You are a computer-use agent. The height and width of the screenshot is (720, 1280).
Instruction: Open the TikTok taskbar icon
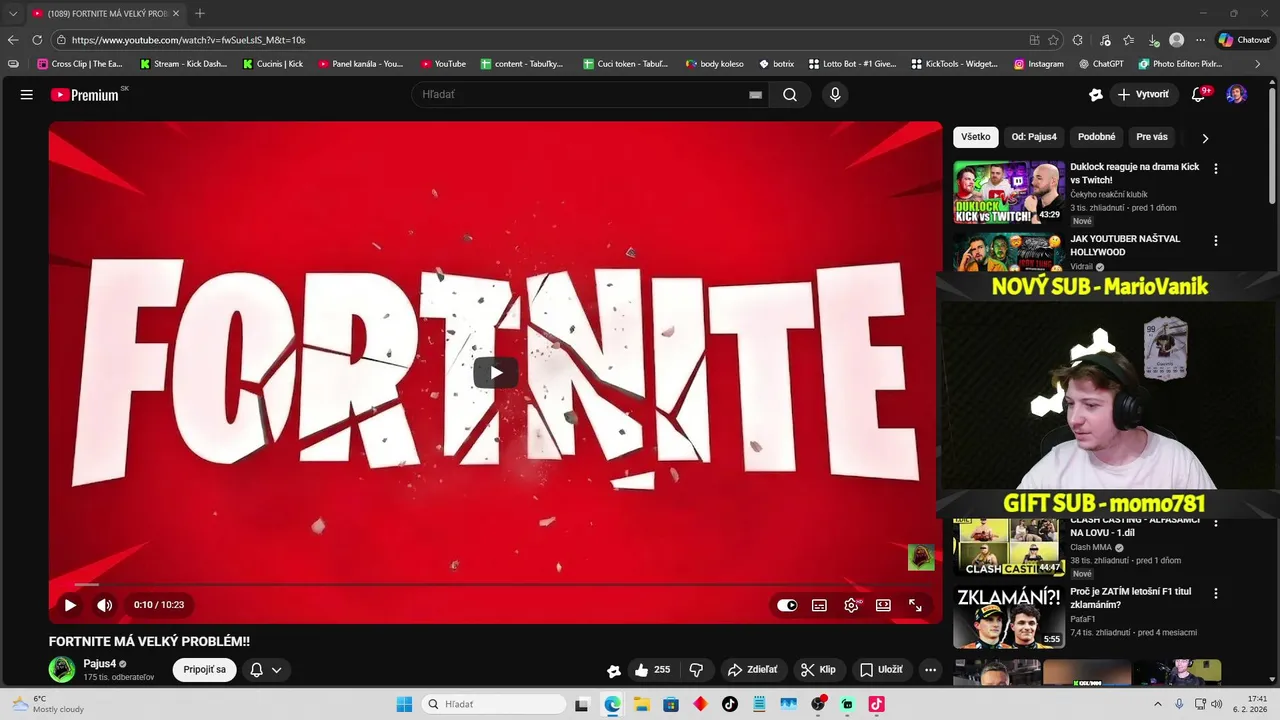[x=730, y=704]
